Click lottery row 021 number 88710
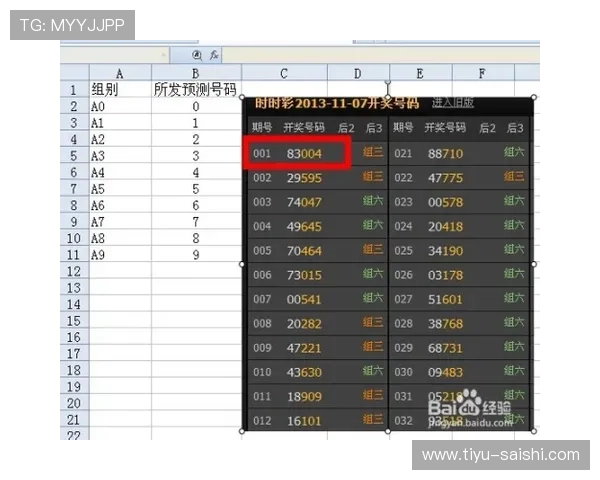This screenshot has height=480, width=600. pos(445,154)
